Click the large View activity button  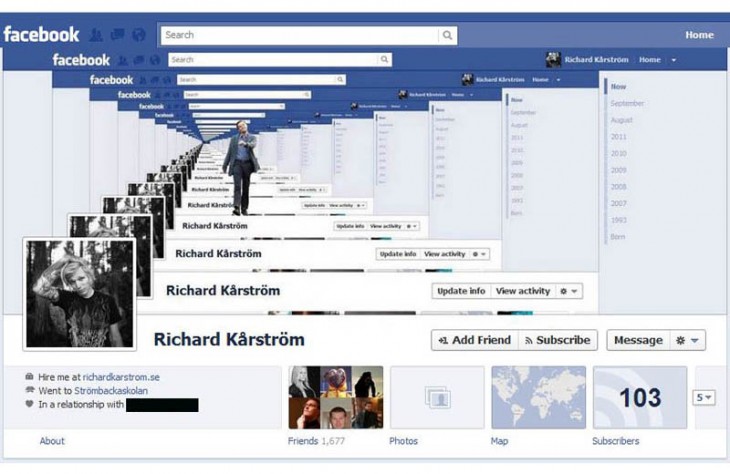(x=522, y=291)
